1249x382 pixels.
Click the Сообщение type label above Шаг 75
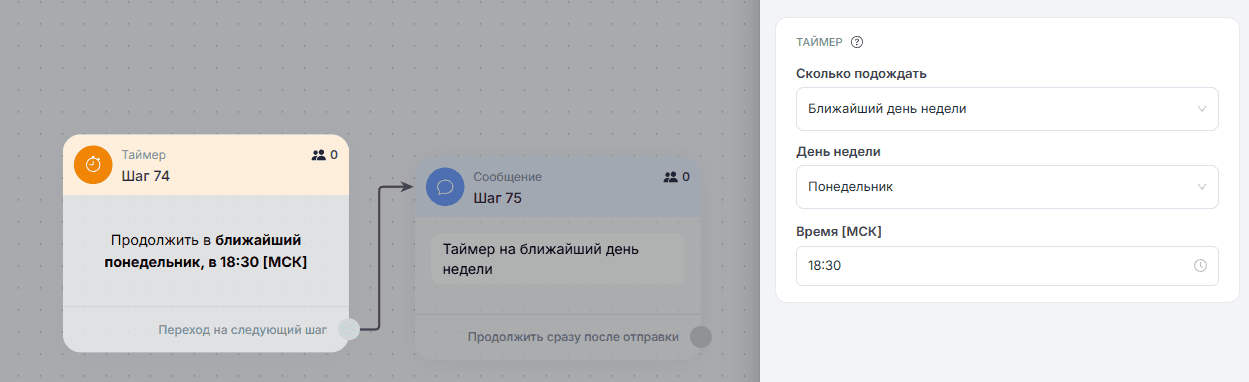tap(508, 177)
